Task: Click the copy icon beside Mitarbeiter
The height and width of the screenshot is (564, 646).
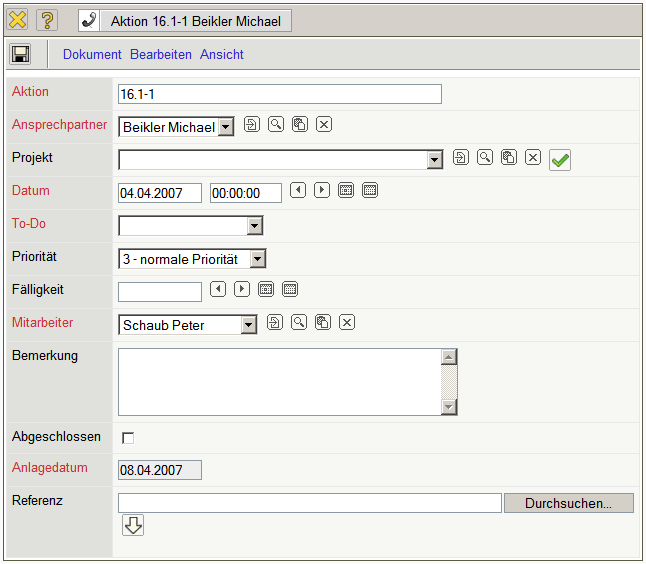Action: 323,322
